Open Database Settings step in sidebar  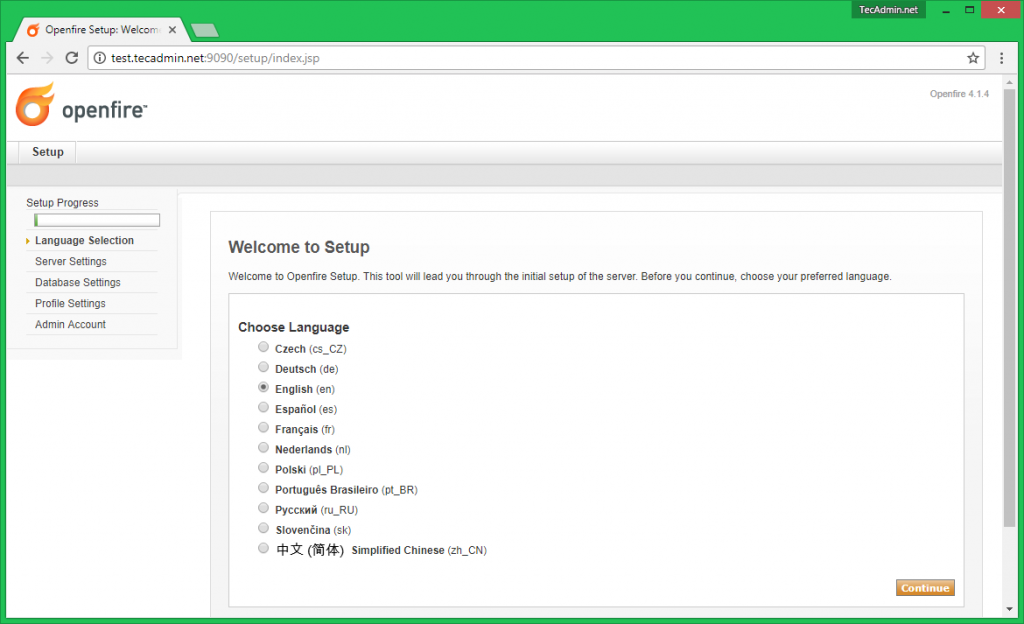pos(77,282)
